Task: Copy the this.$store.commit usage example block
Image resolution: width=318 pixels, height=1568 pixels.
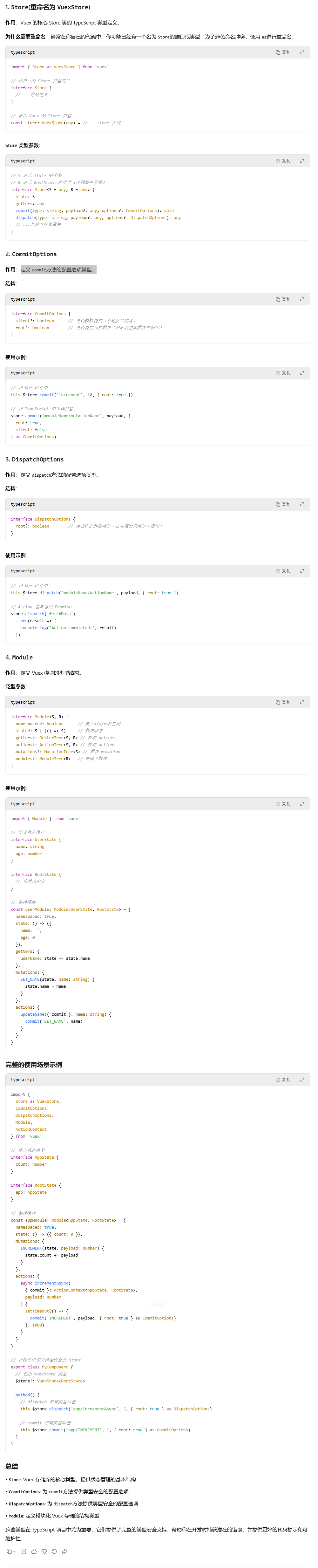Action: point(283,372)
